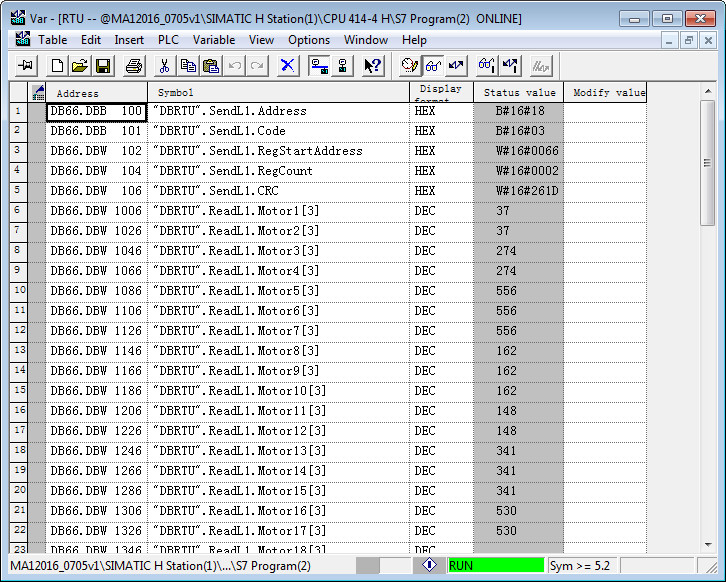The width and height of the screenshot is (726, 582).
Task: Paste from clipboard toolbar icon
Action: [x=211, y=66]
